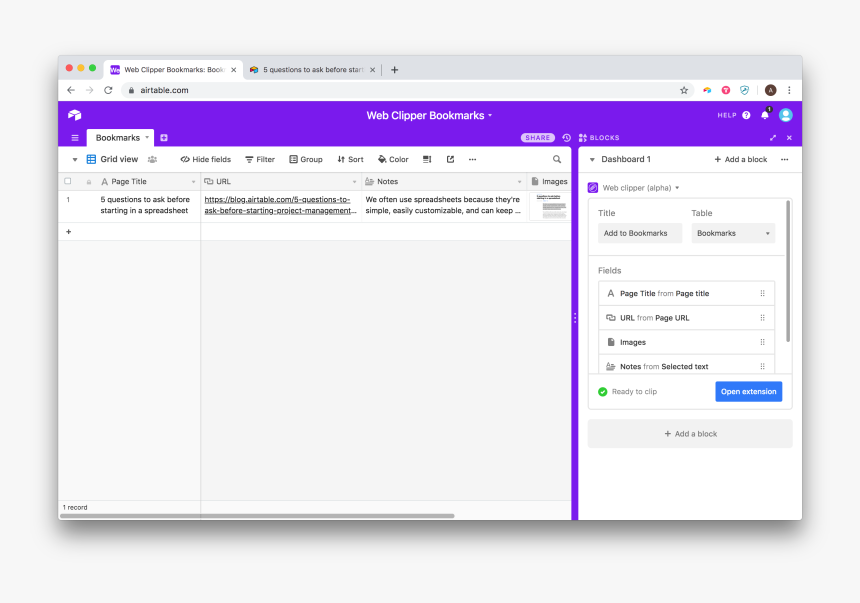Viewport: 860px width, 603px height.
Task: Toggle the select-all rows checkbox
Action: pyautogui.click(x=68, y=182)
